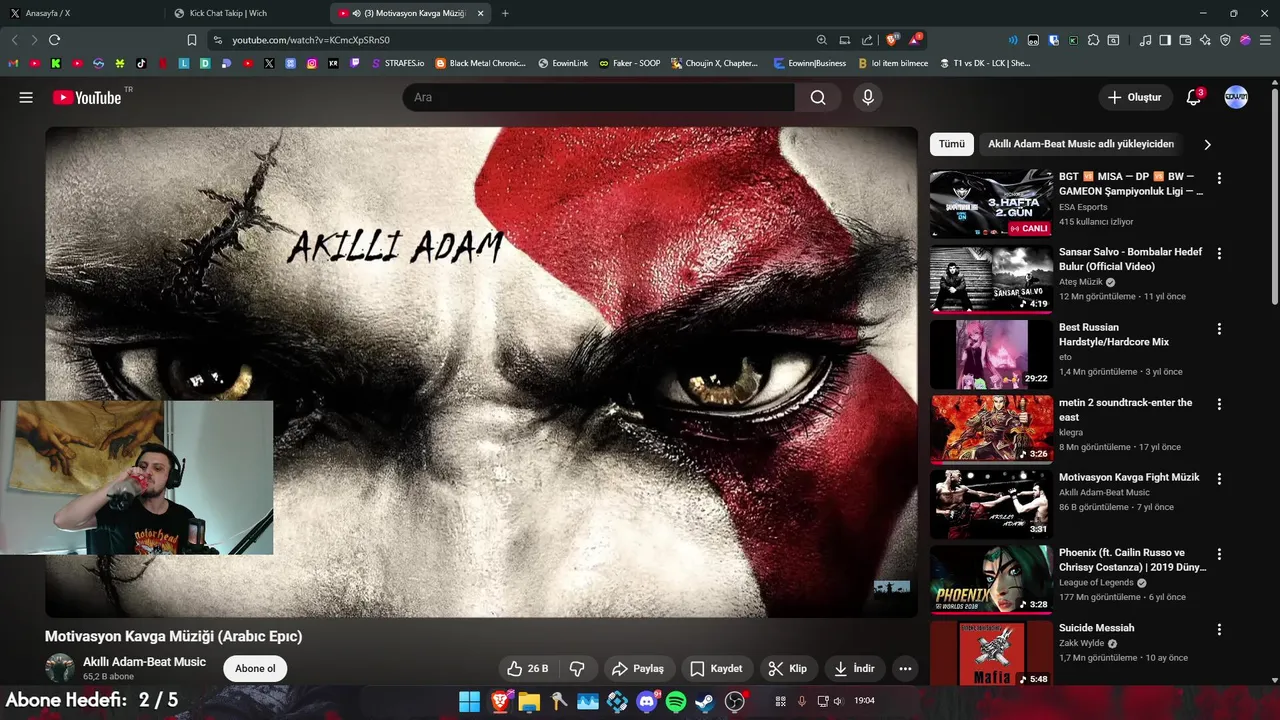Viewport: 1280px width, 720px height.
Task: Select the Tümü filter chip
Action: (952, 144)
